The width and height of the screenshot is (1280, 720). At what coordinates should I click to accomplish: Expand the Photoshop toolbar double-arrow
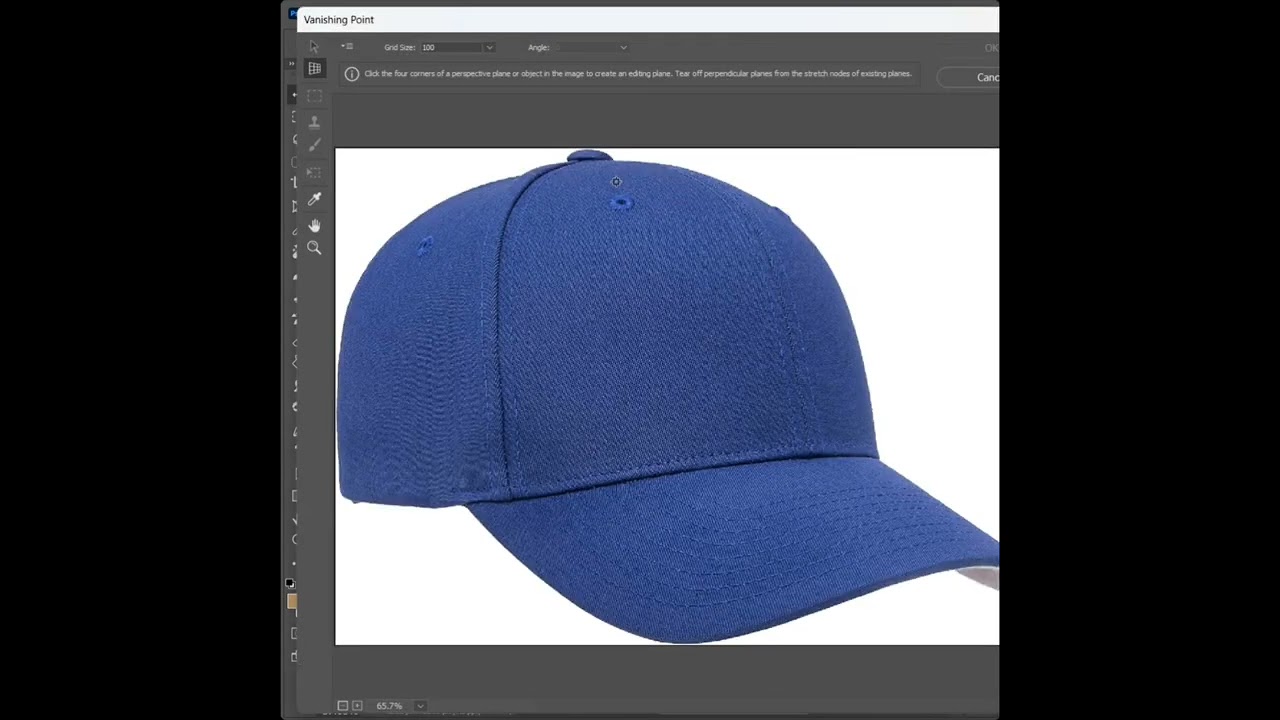pos(292,64)
